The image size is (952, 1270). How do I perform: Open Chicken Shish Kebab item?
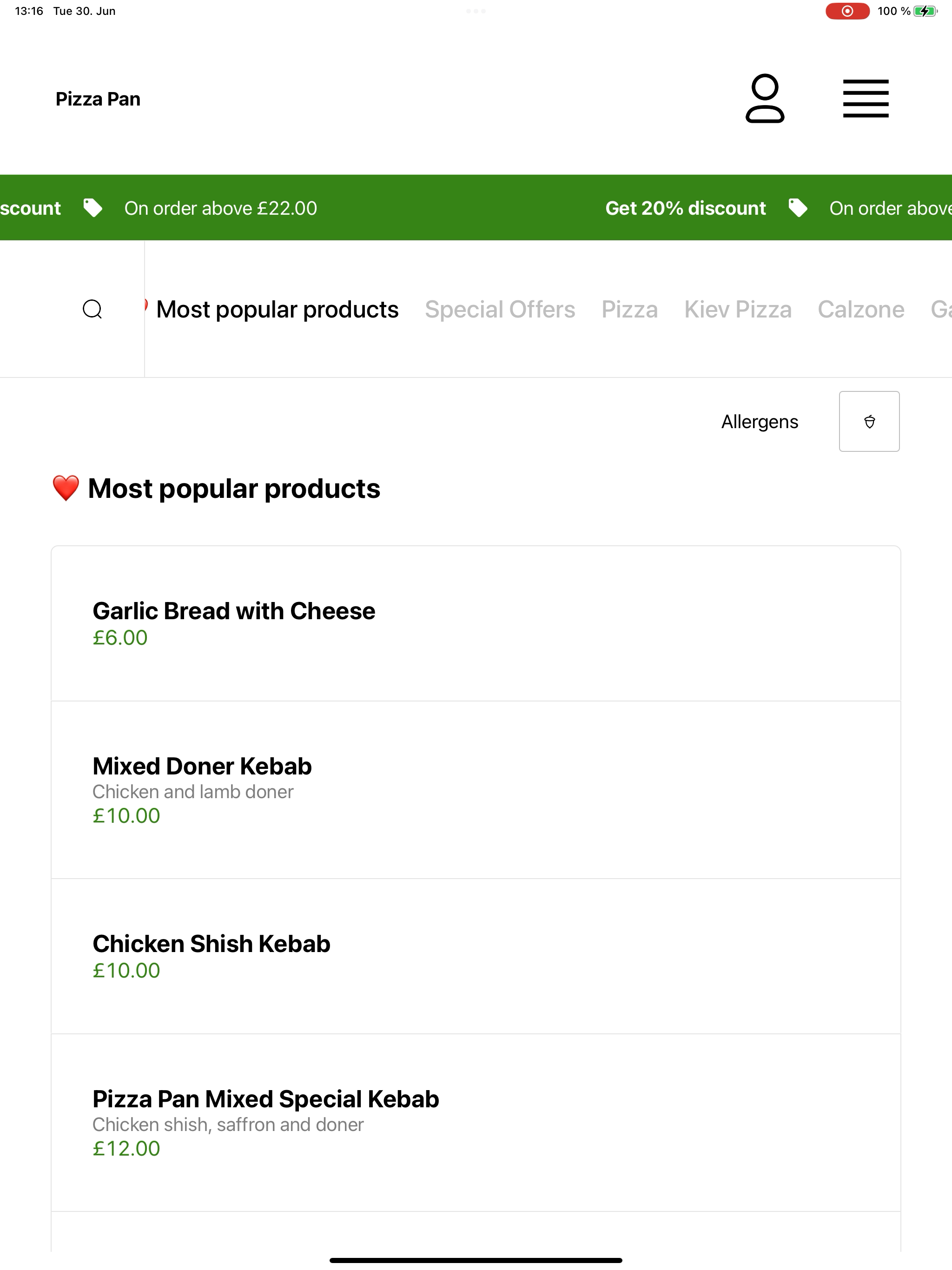(x=476, y=957)
